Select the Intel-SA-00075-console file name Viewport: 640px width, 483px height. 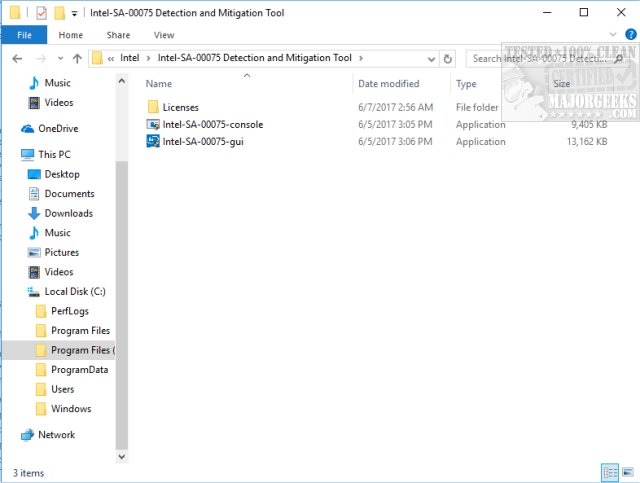click(x=213, y=125)
